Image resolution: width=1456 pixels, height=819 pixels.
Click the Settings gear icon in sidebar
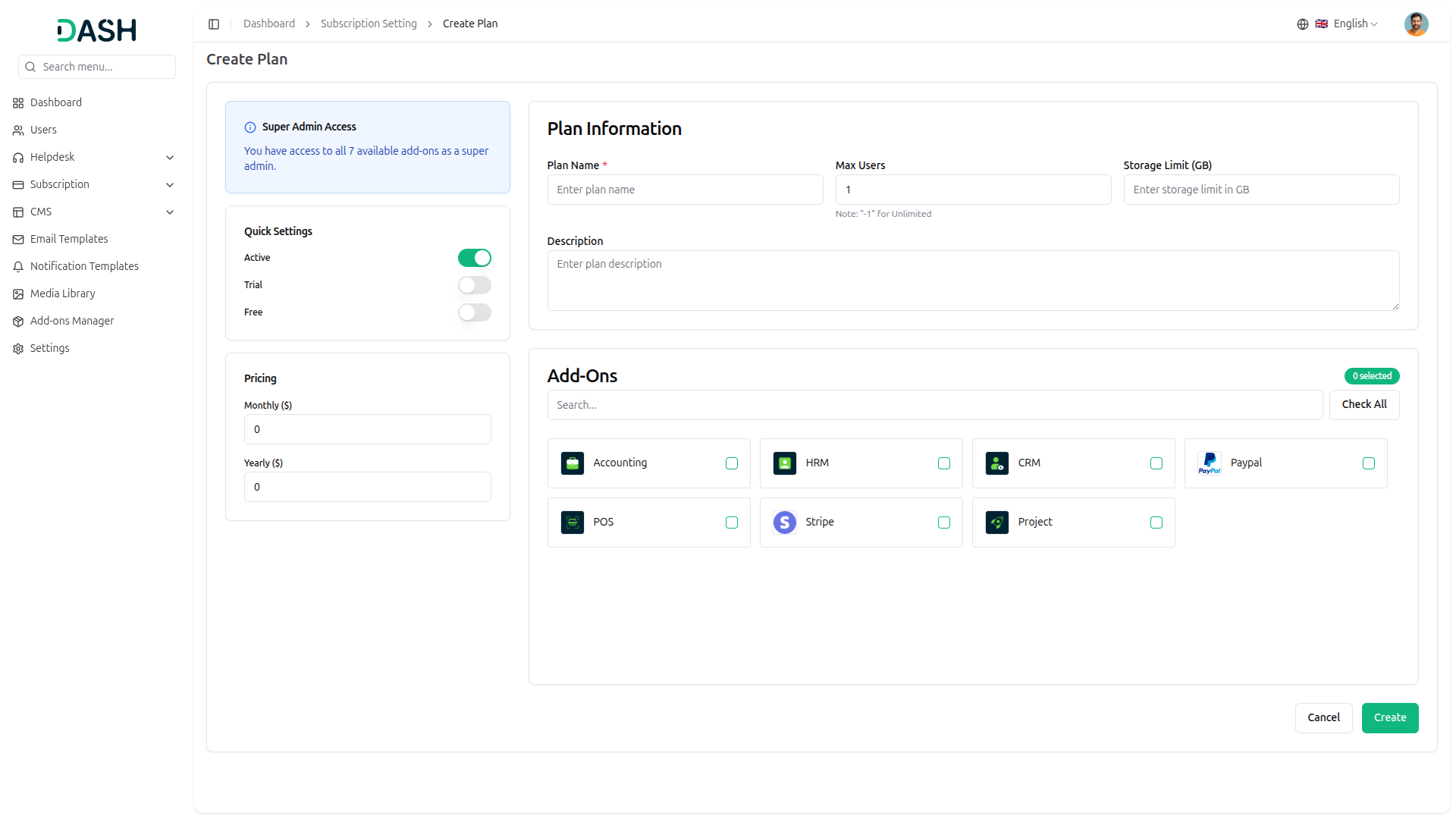(18, 349)
